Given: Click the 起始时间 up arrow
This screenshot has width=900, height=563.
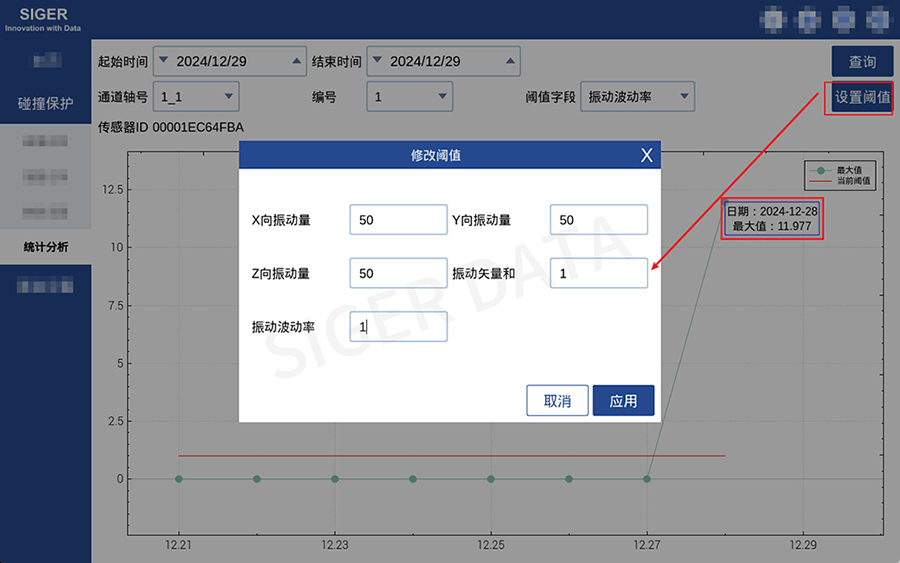Looking at the screenshot, I should tap(296, 61).
